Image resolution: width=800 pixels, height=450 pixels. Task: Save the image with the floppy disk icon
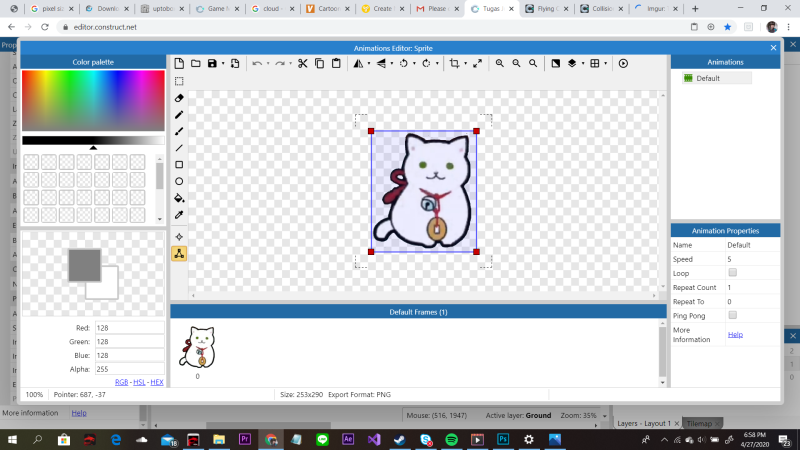click(x=212, y=63)
